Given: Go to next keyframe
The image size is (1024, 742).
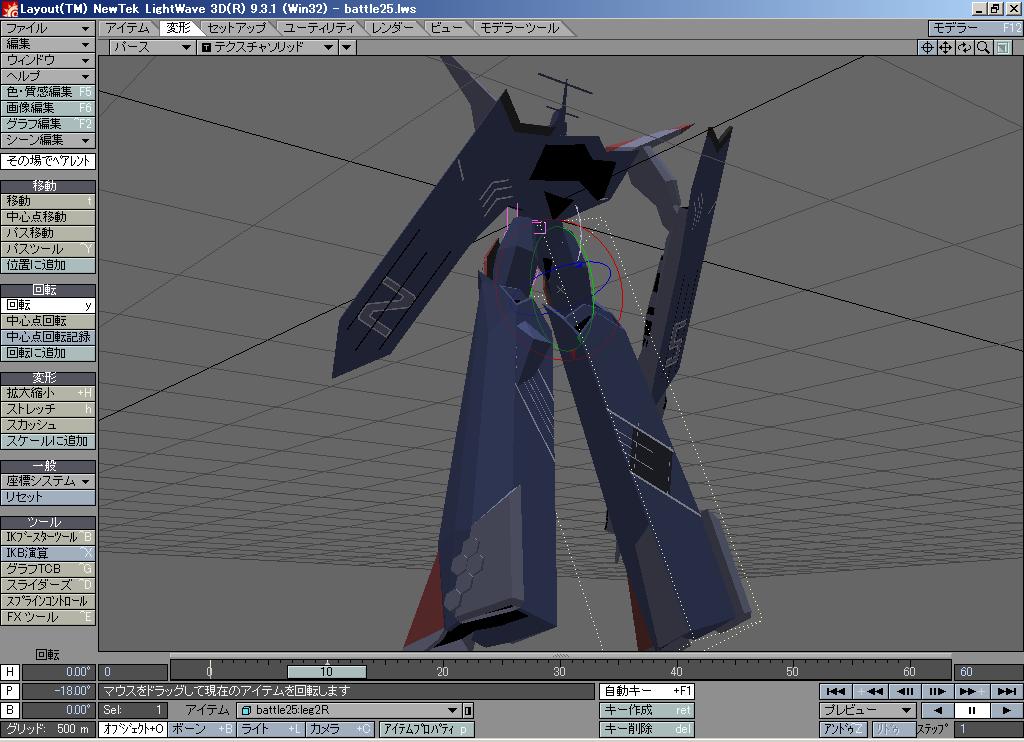Looking at the screenshot, I should point(972,691).
